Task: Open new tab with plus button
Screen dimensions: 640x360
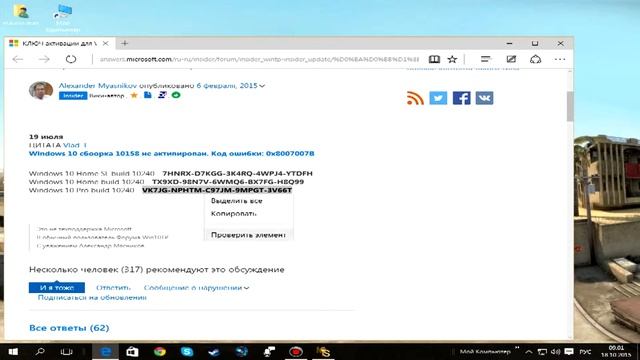Action: tap(124, 43)
